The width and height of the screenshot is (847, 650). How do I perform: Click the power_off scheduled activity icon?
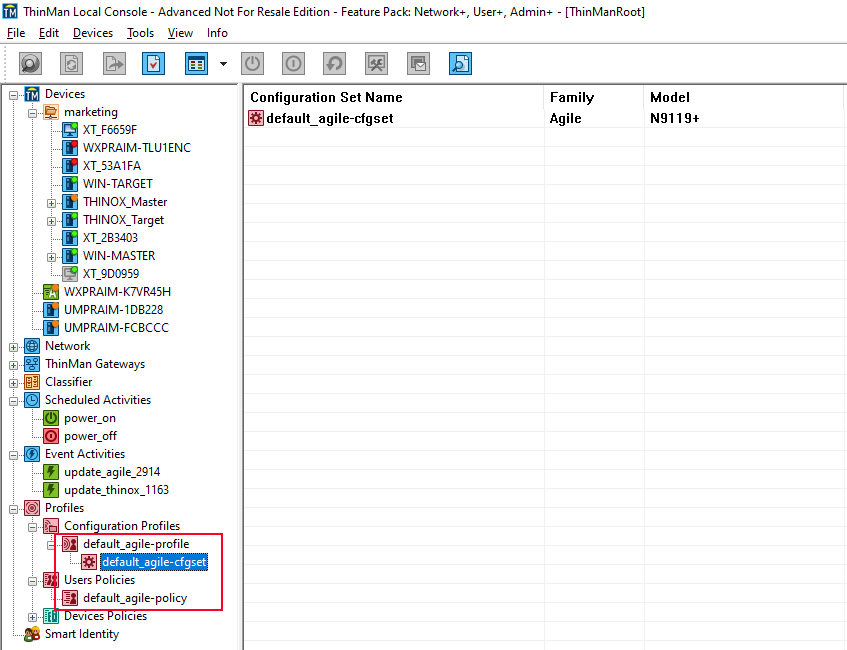51,435
